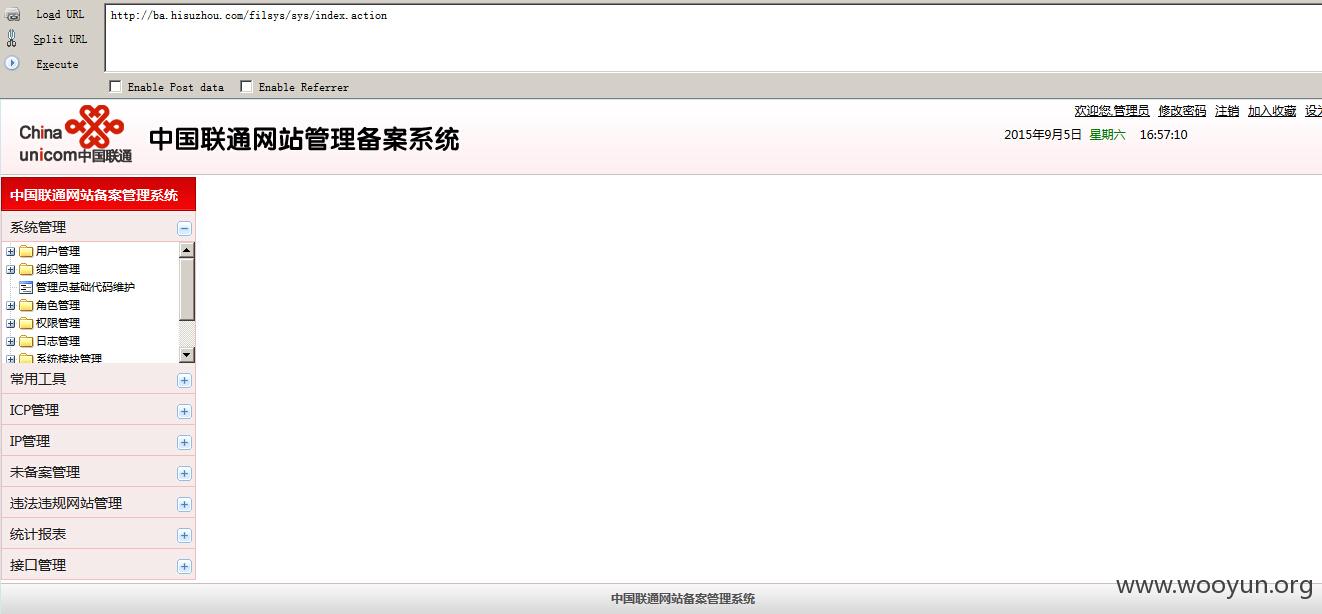1322x614 pixels.
Task: Click the 星期六 weekday text
Action: [1107, 135]
